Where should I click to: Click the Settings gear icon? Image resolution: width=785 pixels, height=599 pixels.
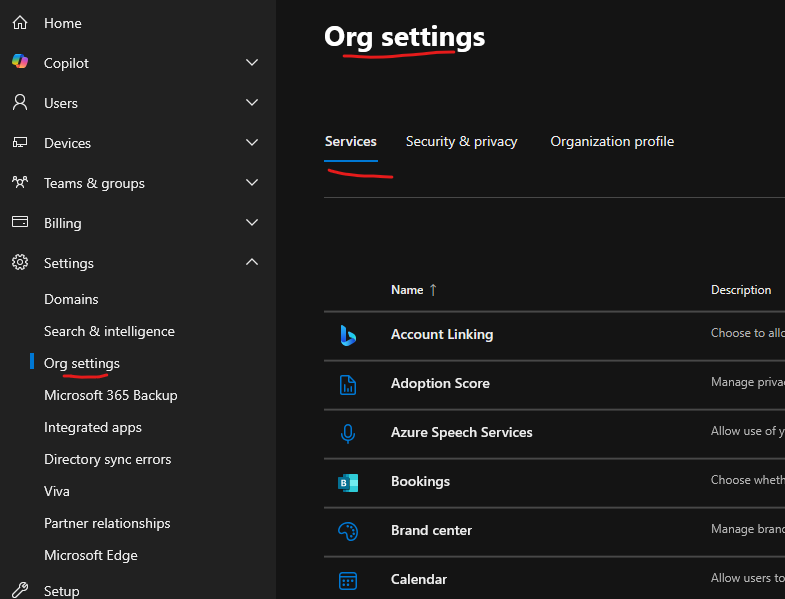pyautogui.click(x=20, y=262)
